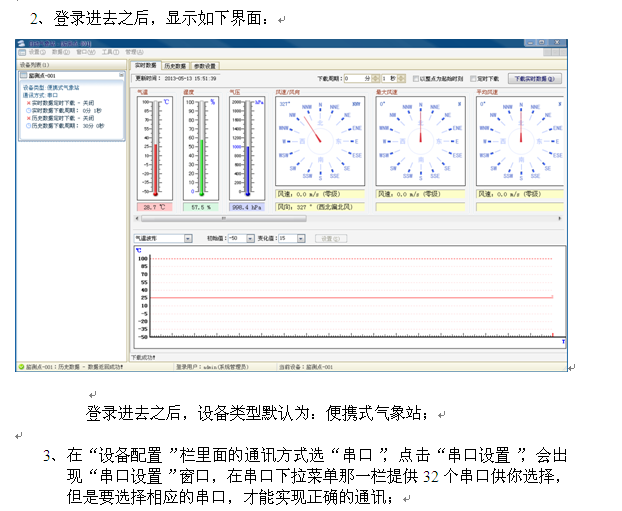
Task: Click the 下载周期 minutes input field
Action: coord(354,78)
